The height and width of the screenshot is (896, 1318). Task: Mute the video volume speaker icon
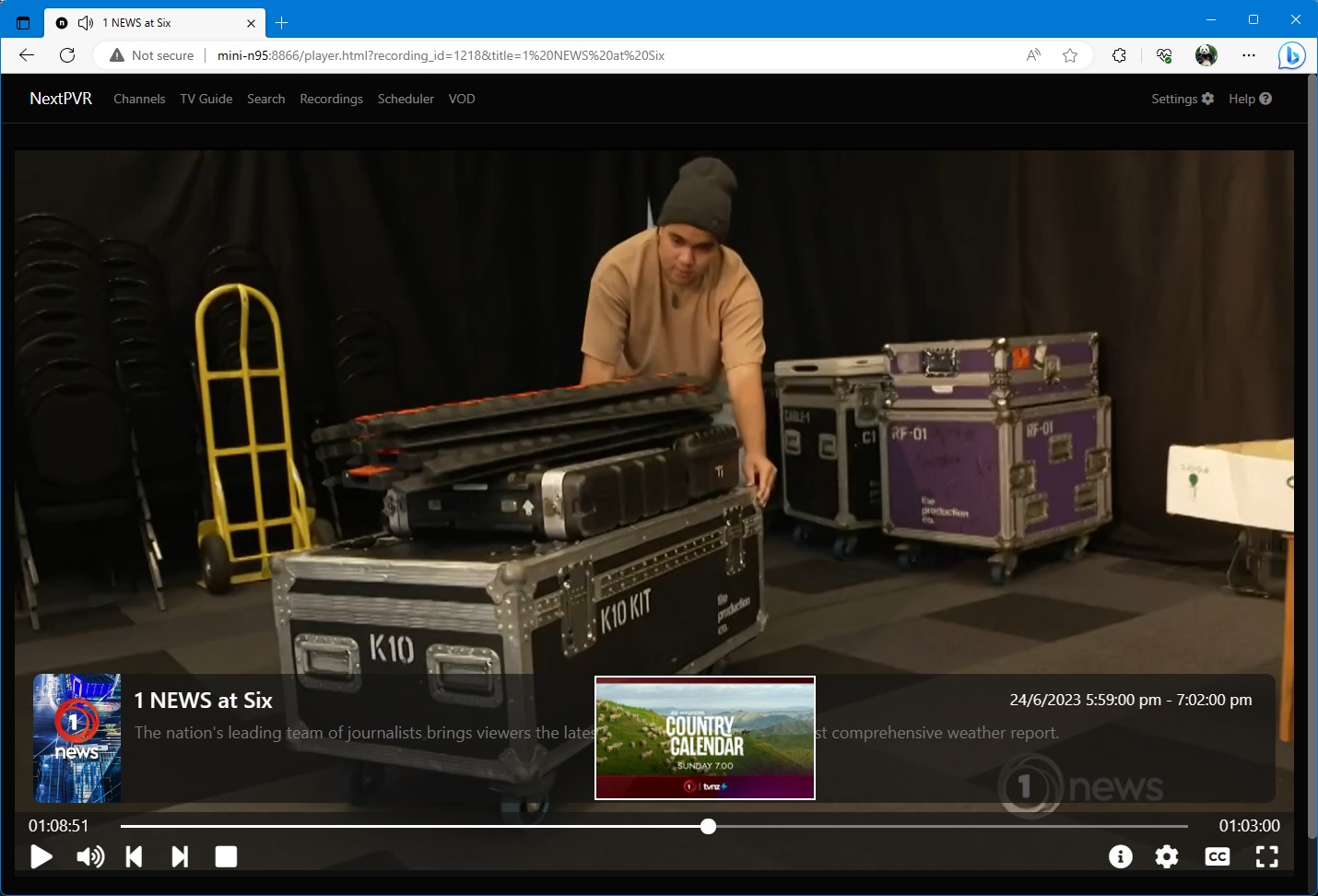[89, 857]
